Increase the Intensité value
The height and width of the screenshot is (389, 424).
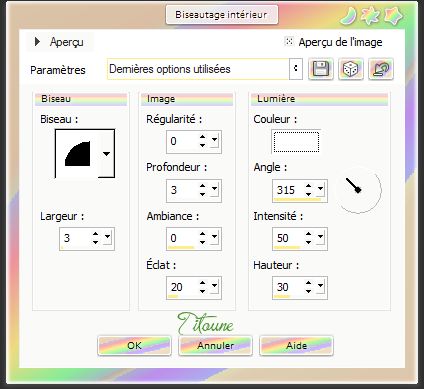click(x=308, y=234)
